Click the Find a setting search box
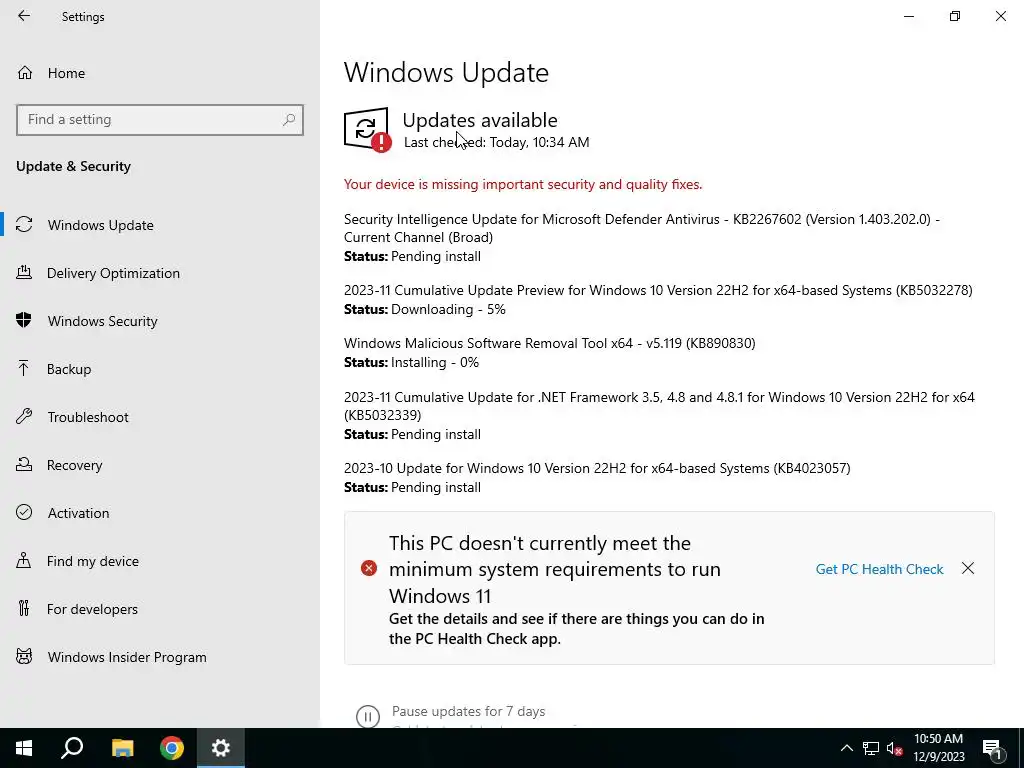This screenshot has height=768, width=1024. point(160,120)
